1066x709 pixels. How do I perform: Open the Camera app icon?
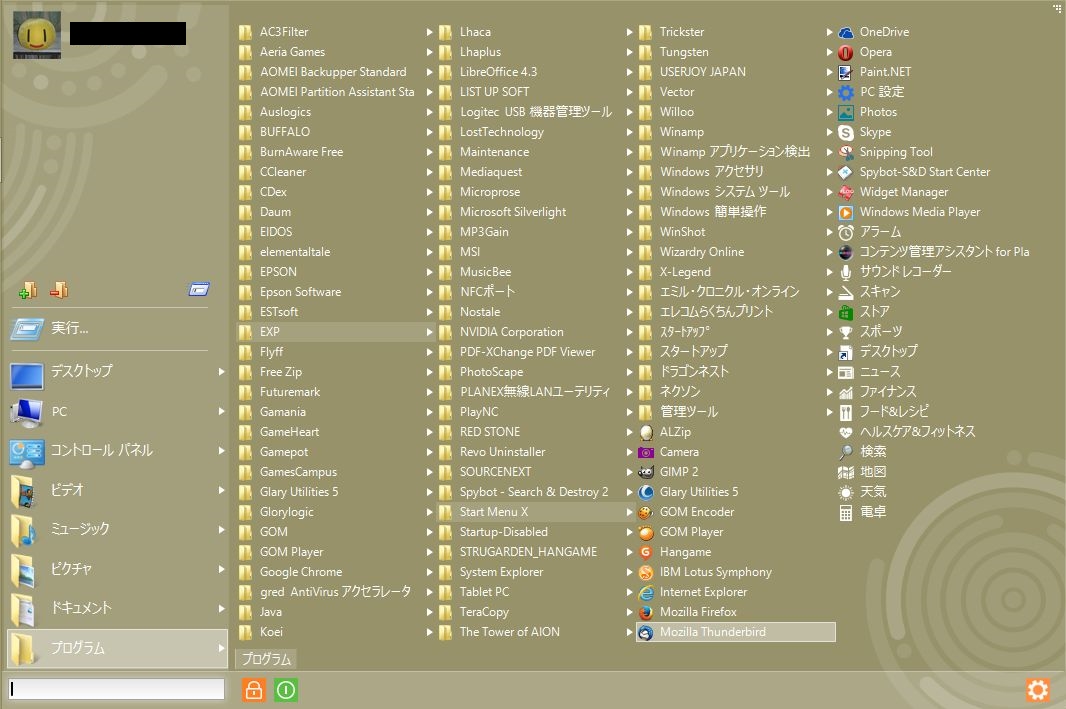(646, 452)
